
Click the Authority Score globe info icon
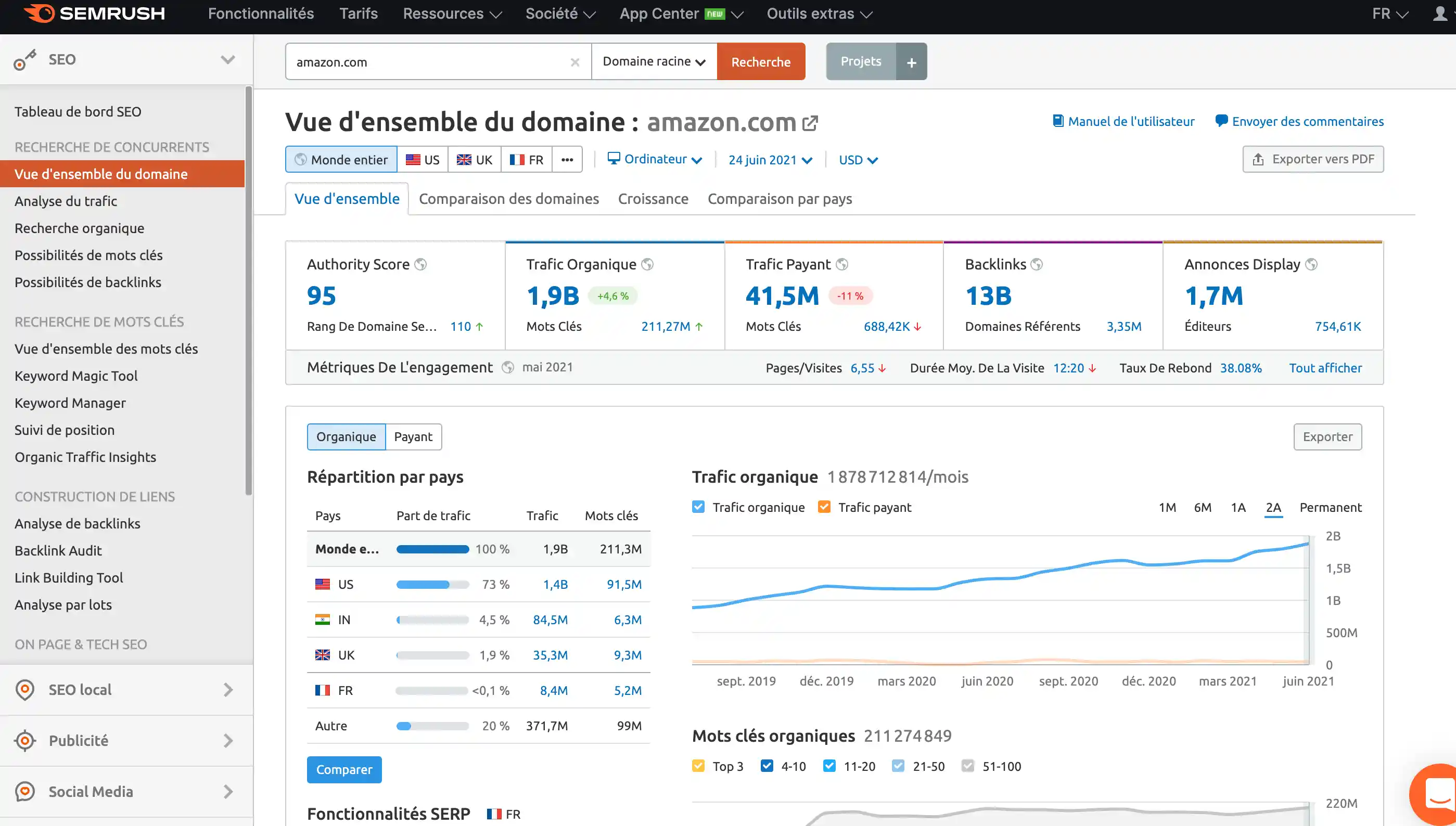(x=420, y=264)
